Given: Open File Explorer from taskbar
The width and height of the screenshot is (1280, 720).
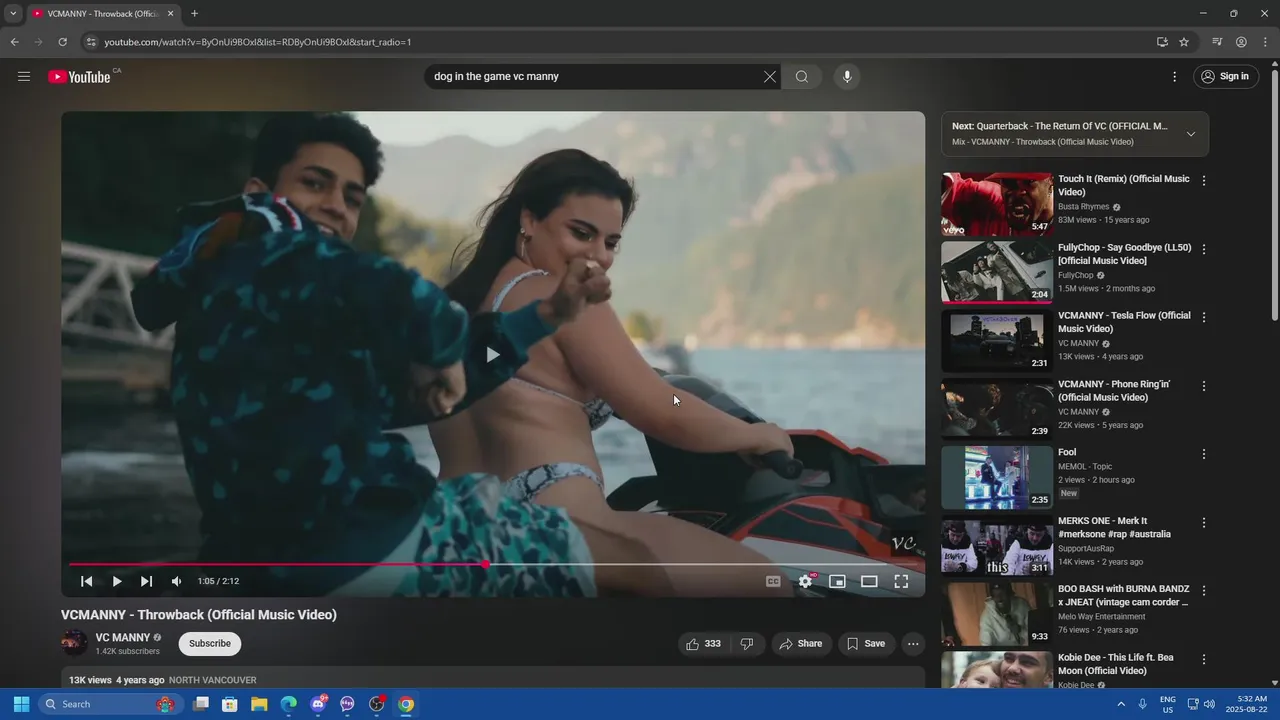Looking at the screenshot, I should click(x=258, y=704).
